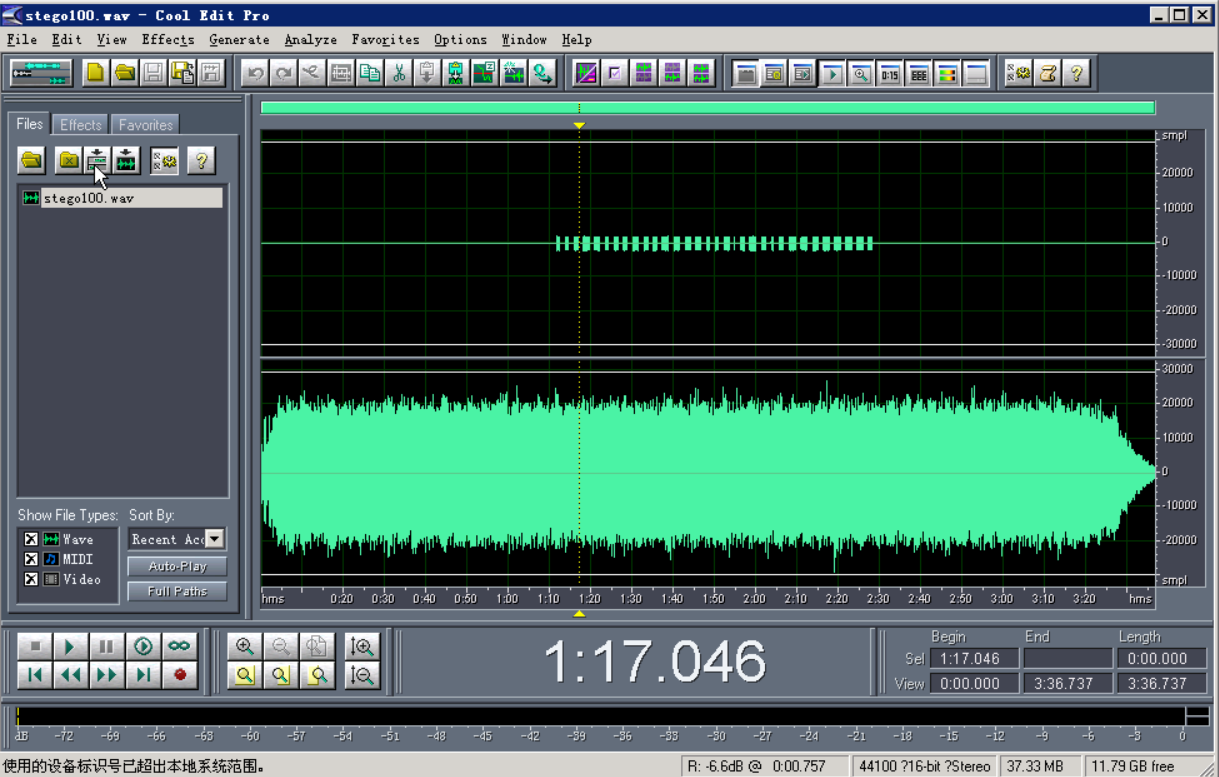The image size is (1219, 777).
Task: Click the View Begin field showing 0:00.000
Action: [x=974, y=683]
